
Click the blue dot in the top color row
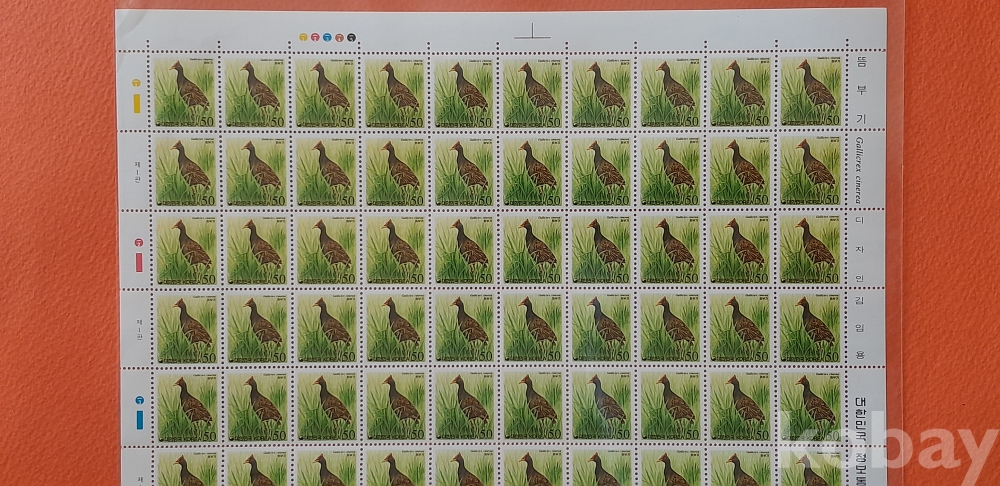[x=327, y=37]
